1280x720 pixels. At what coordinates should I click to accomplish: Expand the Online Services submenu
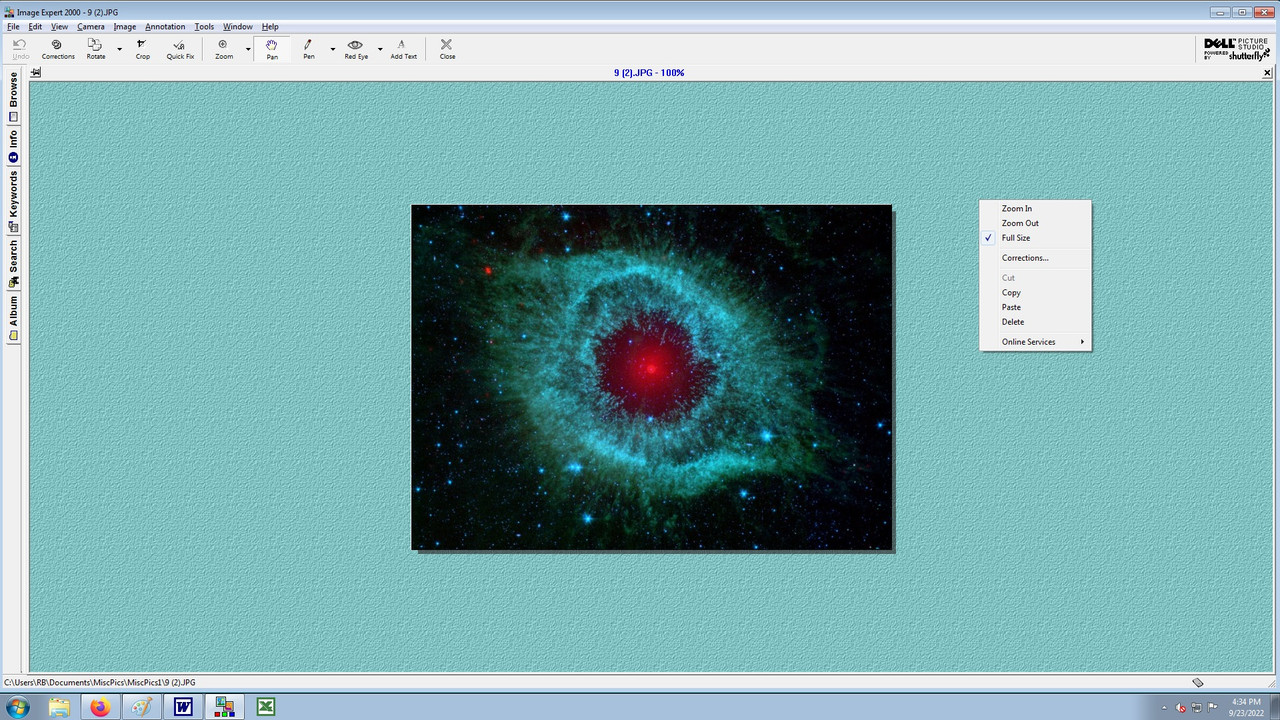pos(1035,342)
